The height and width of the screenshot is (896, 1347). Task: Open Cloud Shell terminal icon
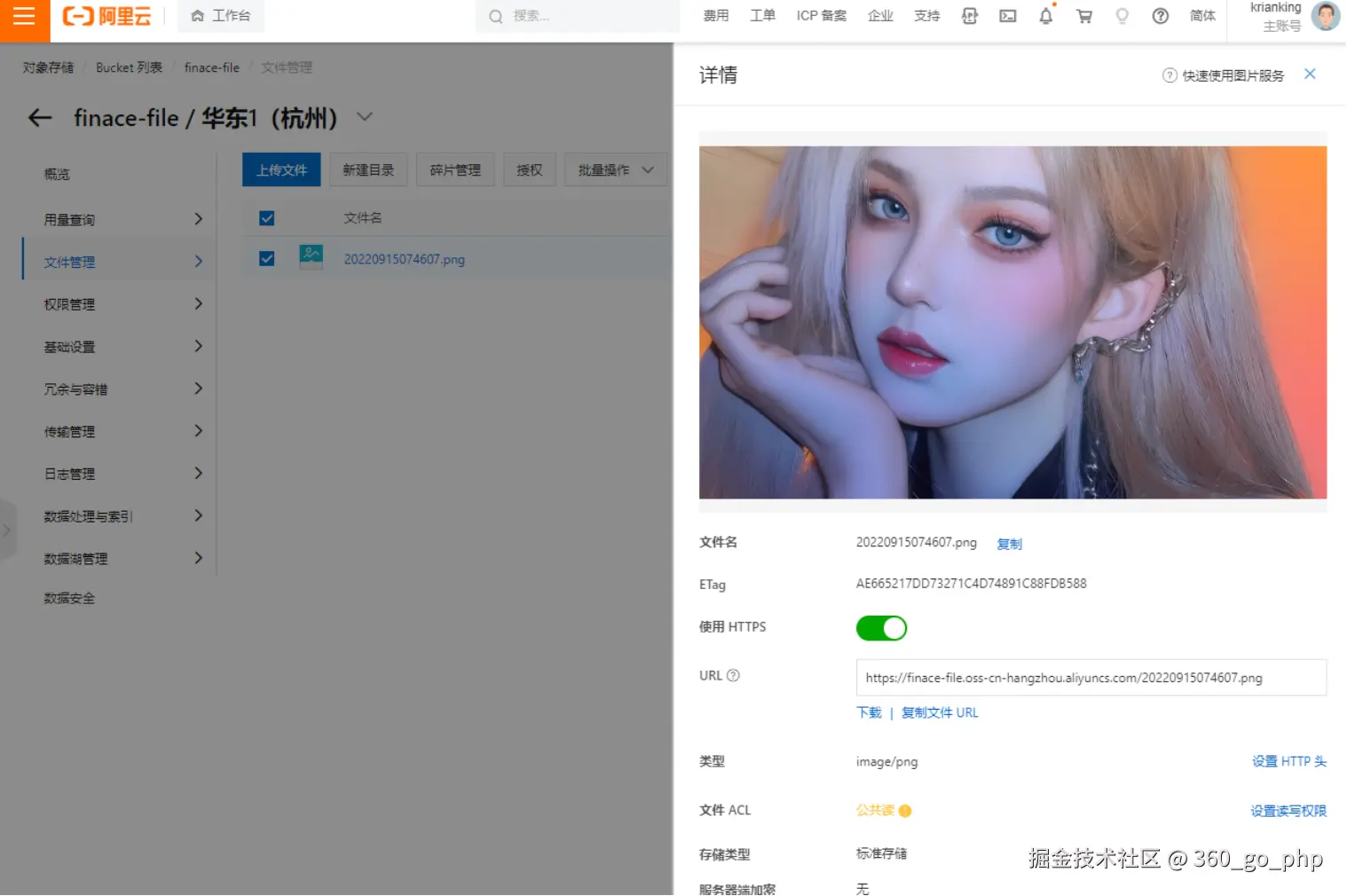click(x=1008, y=16)
